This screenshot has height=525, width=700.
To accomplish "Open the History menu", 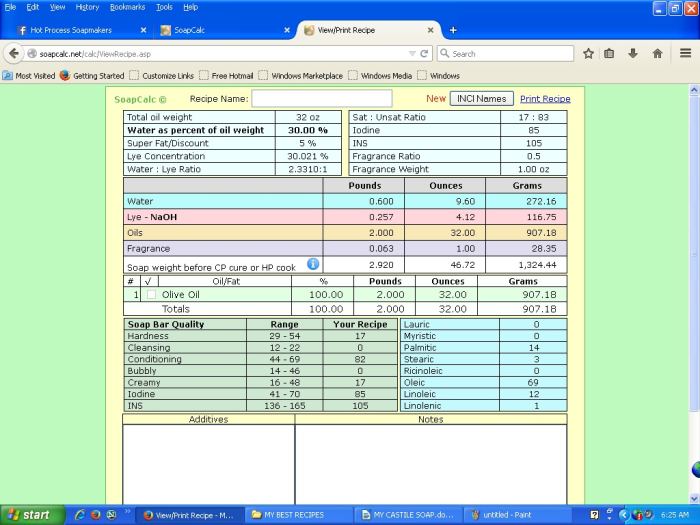I will 87,7.
